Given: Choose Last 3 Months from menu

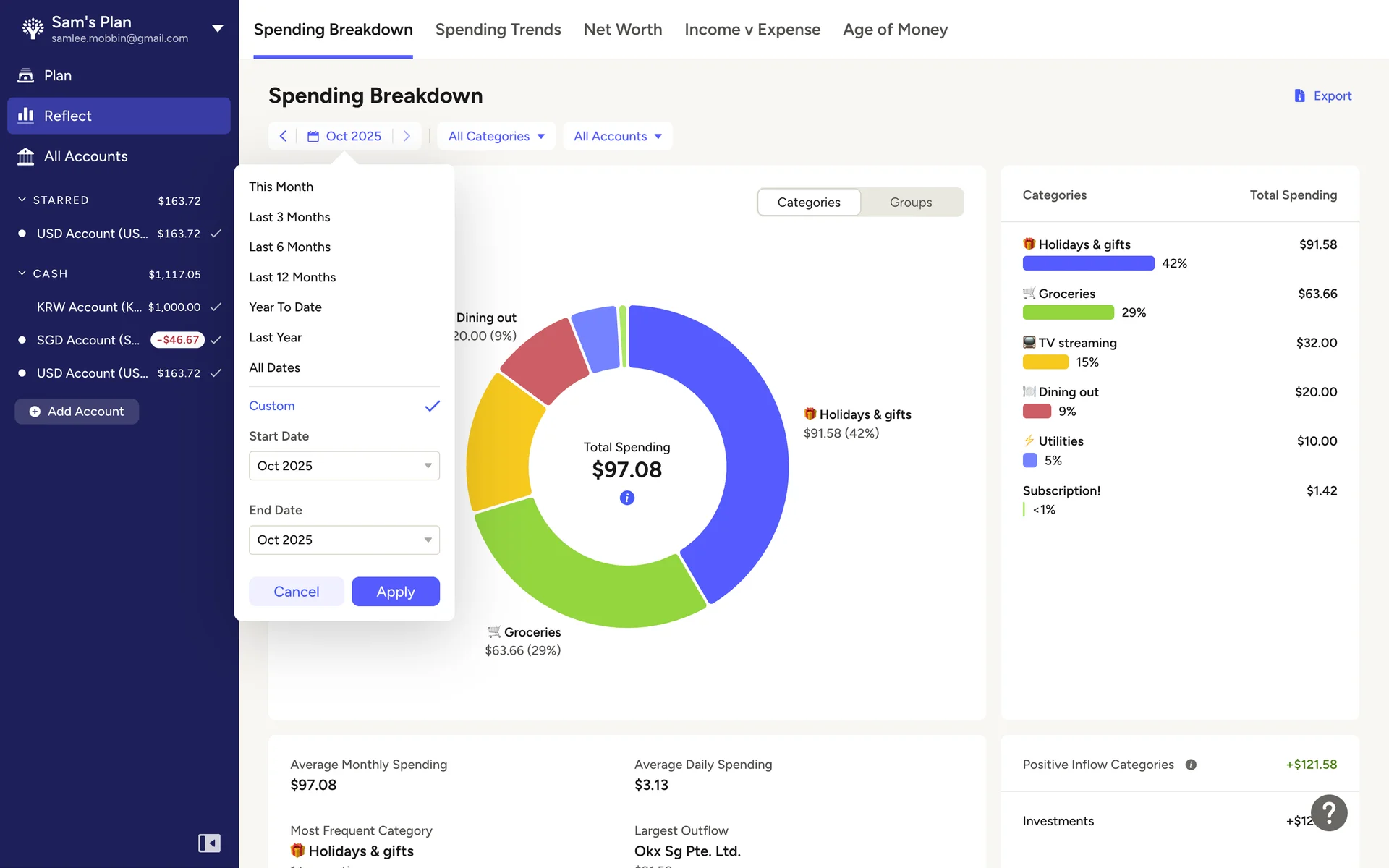Looking at the screenshot, I should [289, 217].
